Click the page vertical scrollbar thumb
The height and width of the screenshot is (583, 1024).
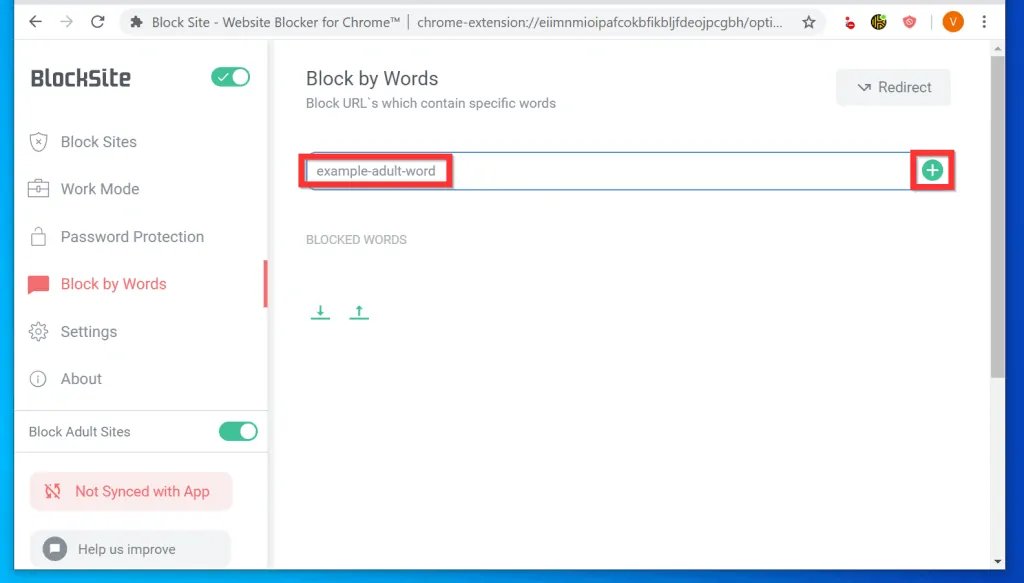click(x=997, y=217)
